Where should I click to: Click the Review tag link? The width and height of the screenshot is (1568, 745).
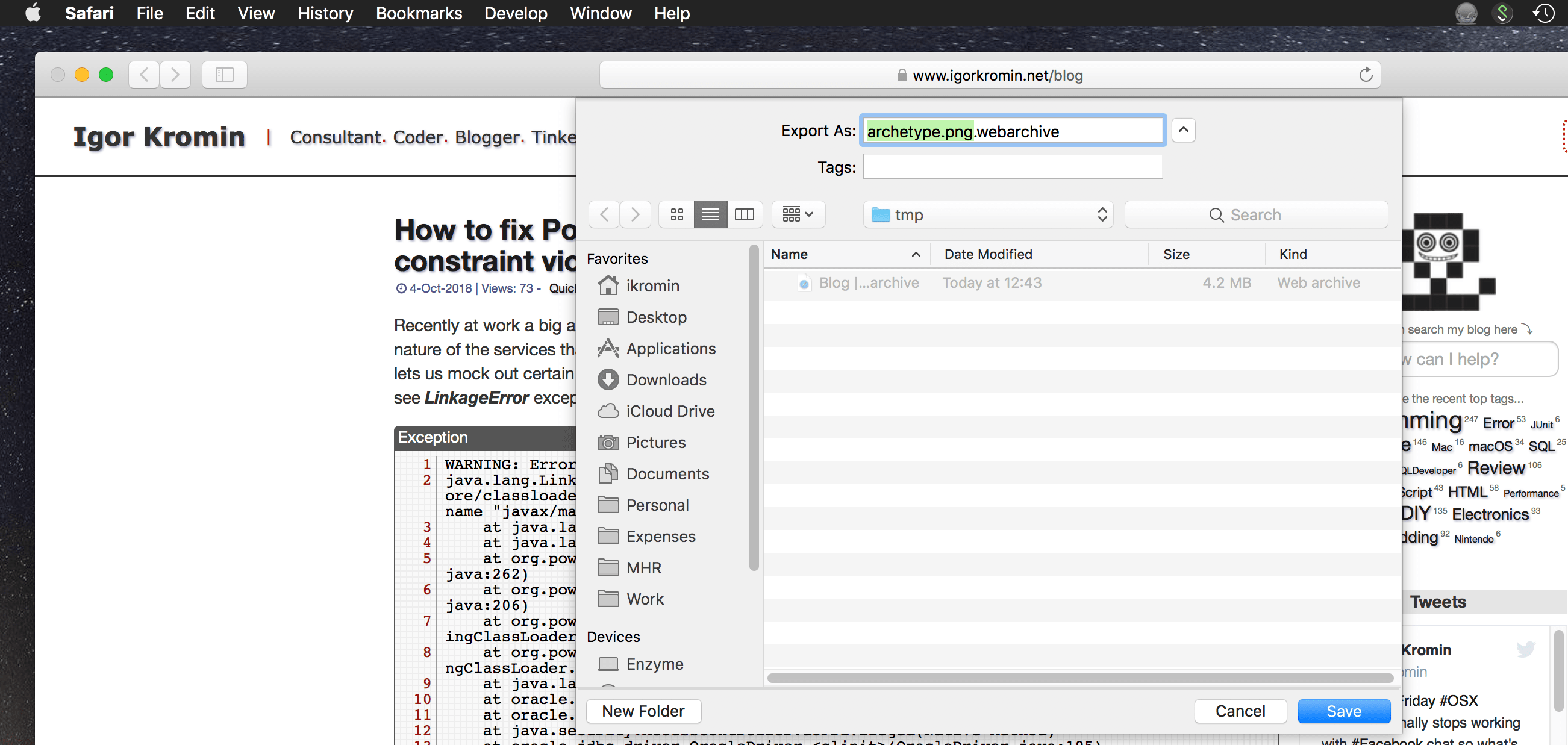1496,467
